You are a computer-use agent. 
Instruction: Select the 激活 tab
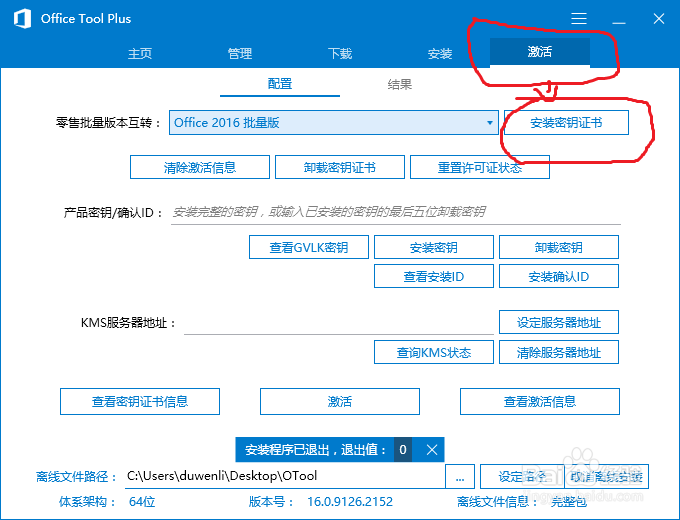point(539,52)
